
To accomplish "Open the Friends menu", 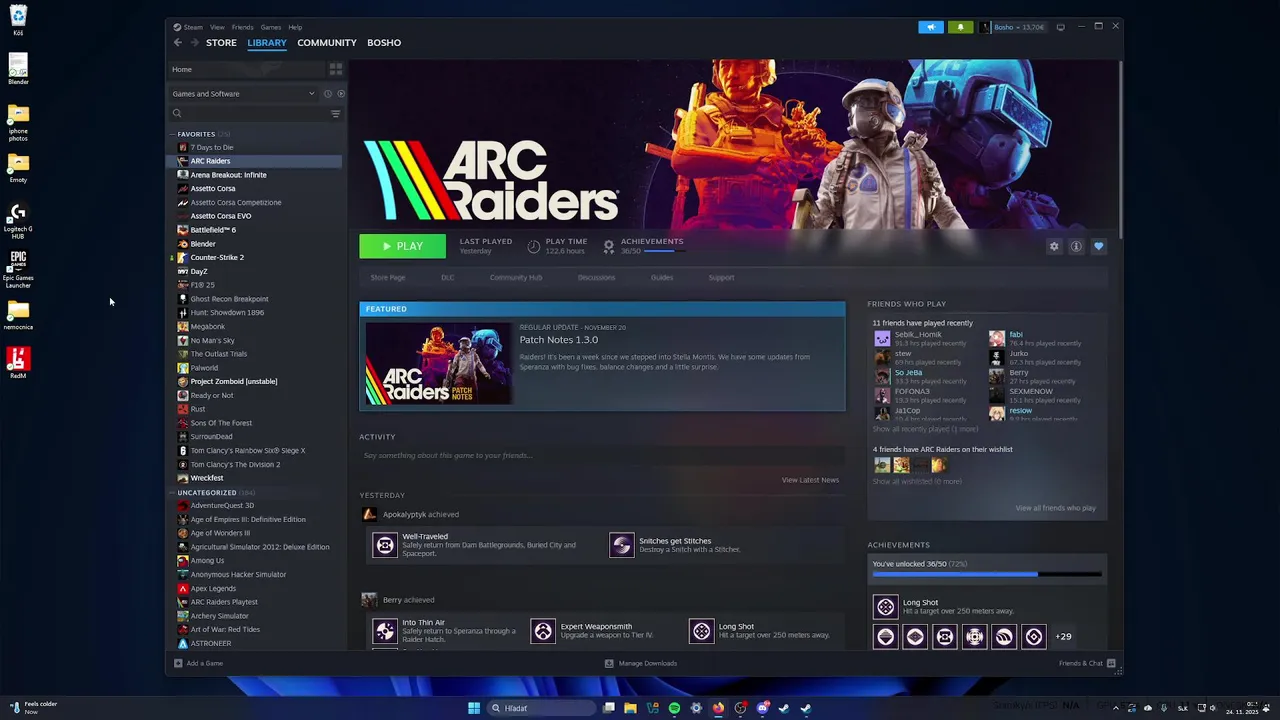I will click(x=243, y=27).
